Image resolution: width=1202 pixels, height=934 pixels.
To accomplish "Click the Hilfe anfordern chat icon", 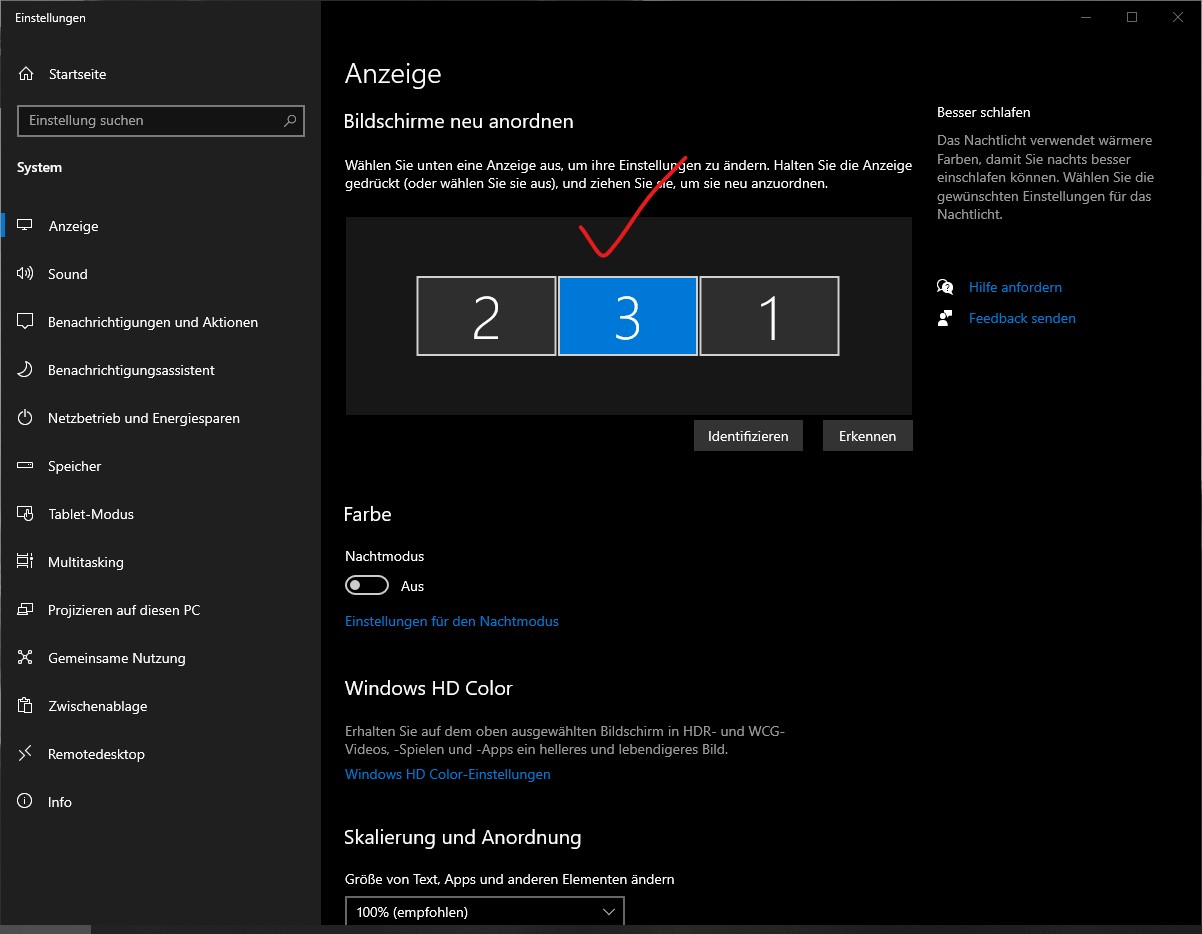I will point(945,287).
